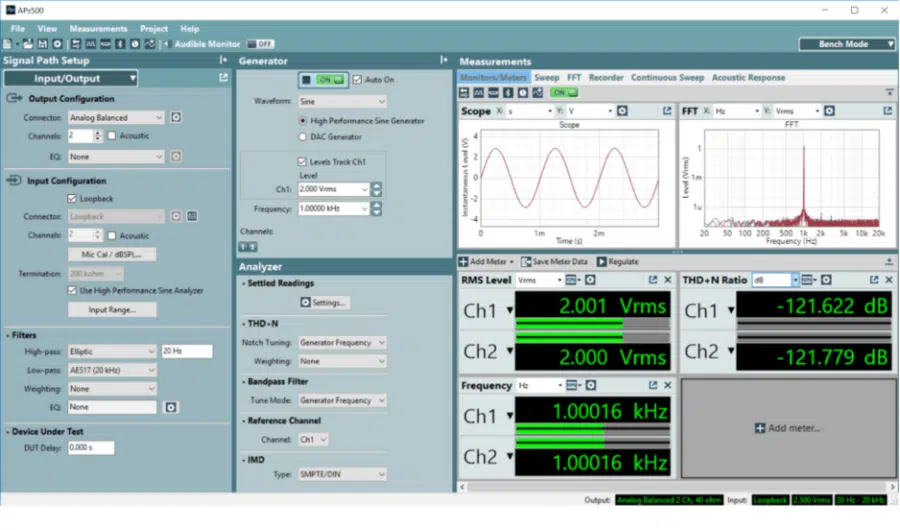Close the RMS Level meter
900x530 pixels.
pyautogui.click(x=668, y=280)
